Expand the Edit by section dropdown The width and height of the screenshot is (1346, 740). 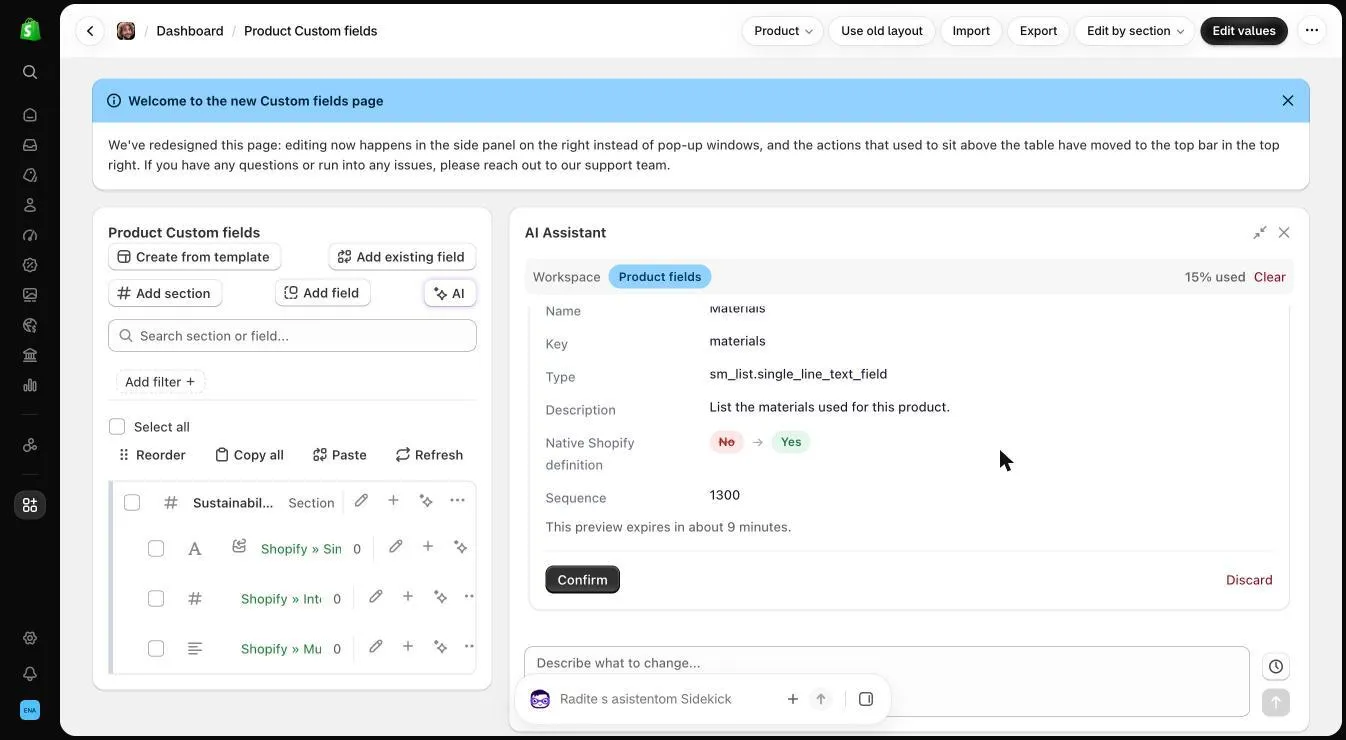pos(1135,31)
